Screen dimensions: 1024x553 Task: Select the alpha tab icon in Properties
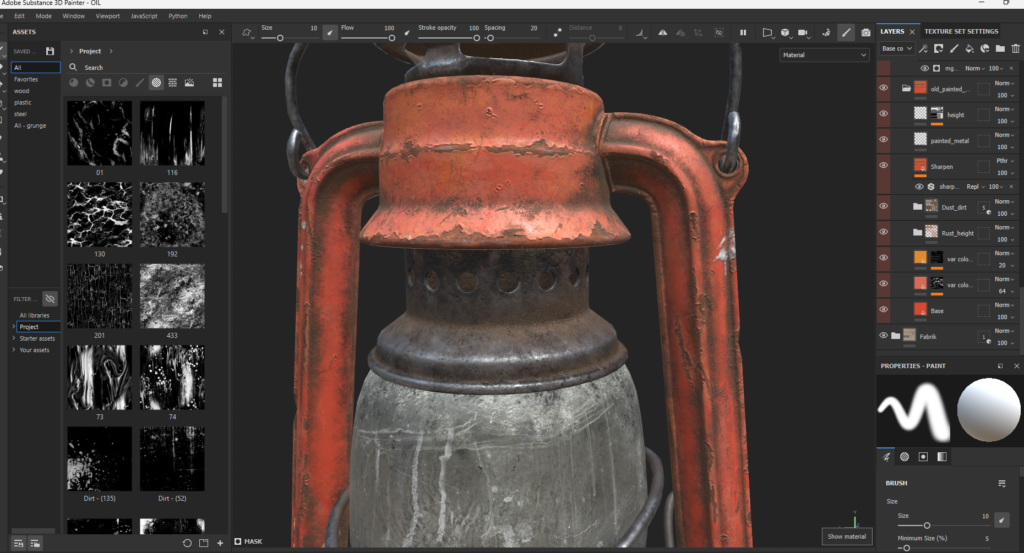coord(904,456)
